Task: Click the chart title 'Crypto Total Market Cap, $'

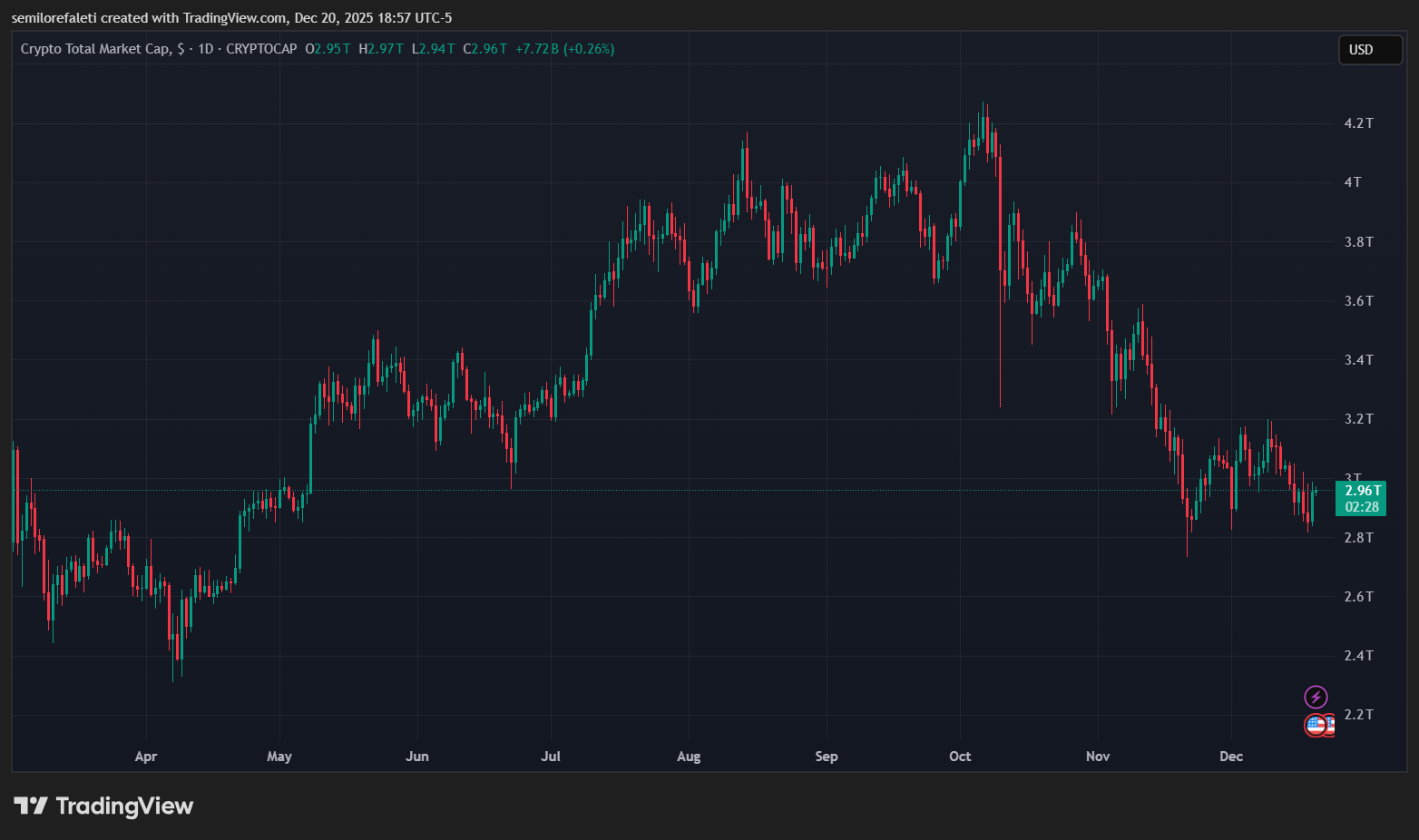Action: [102, 49]
